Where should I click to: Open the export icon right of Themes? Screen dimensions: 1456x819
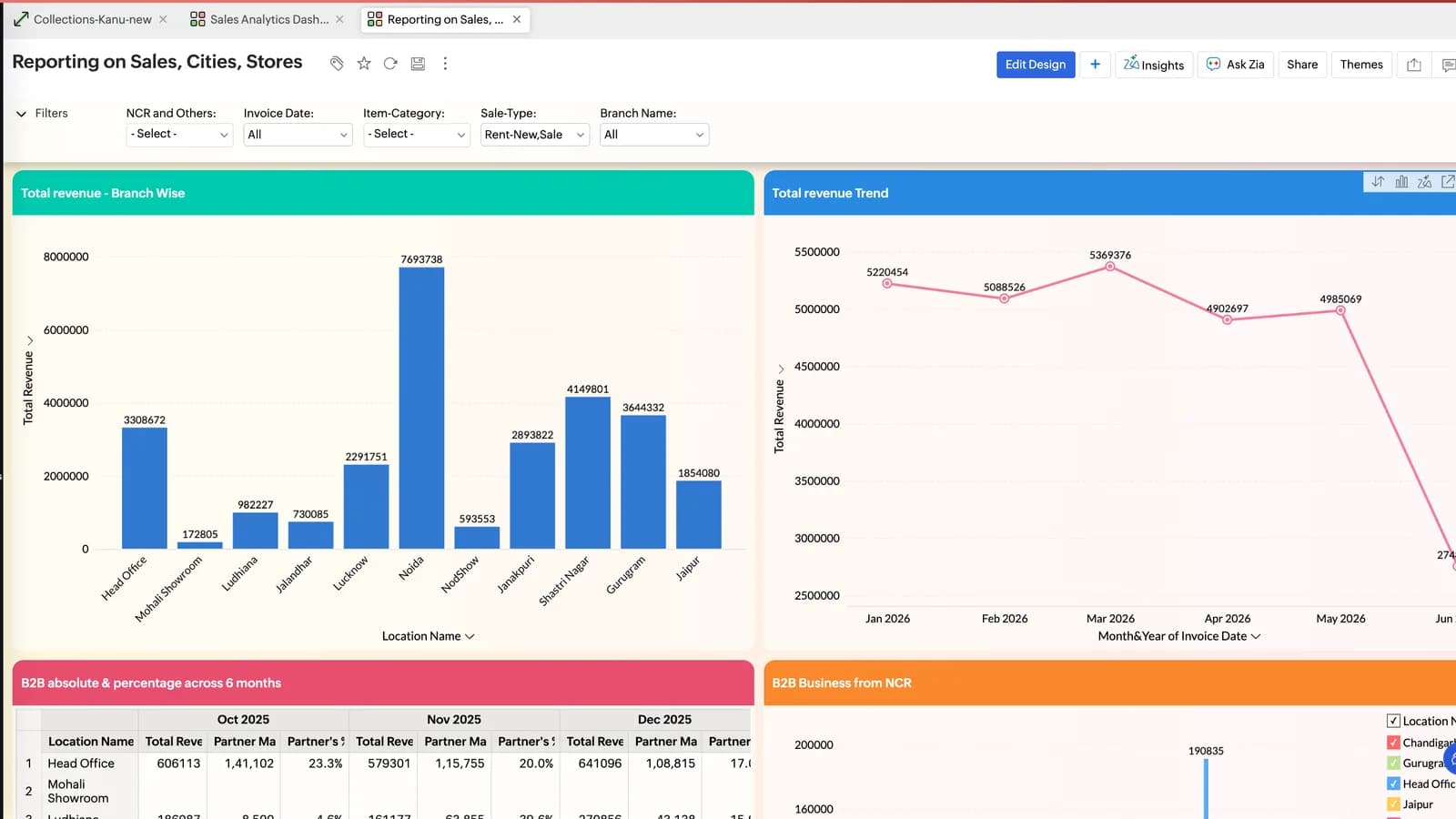coord(1413,65)
